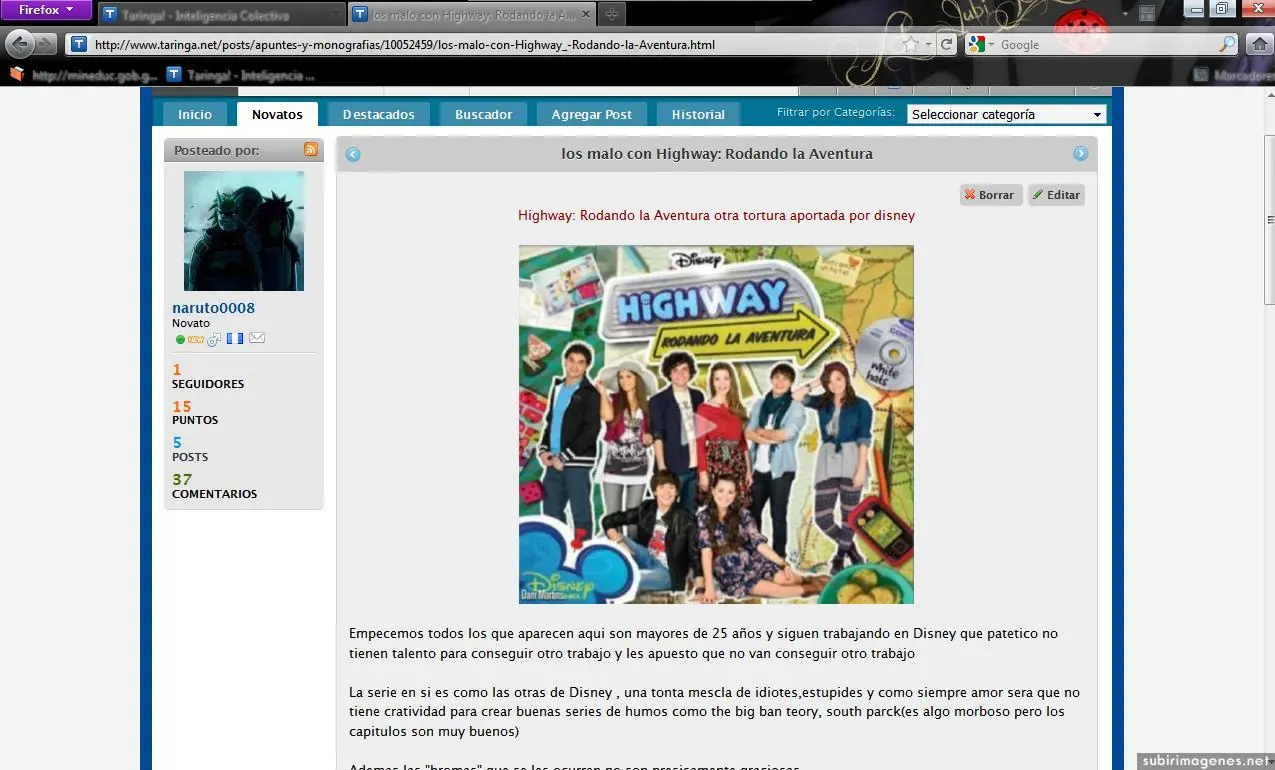Open the list-all-tabs dropdown arrow
1275x770 pixels.
tap(1126, 15)
